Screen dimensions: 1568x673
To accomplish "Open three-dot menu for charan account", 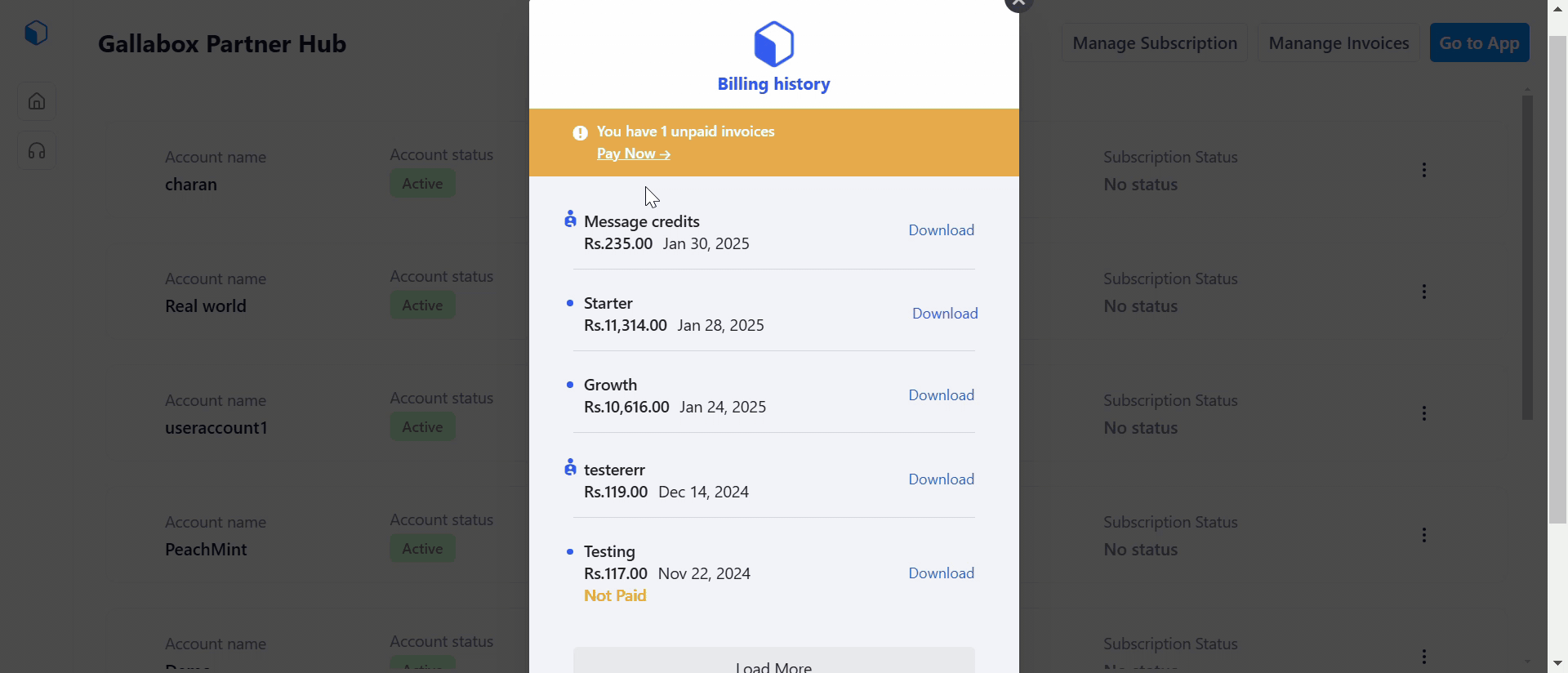I will click(1423, 170).
